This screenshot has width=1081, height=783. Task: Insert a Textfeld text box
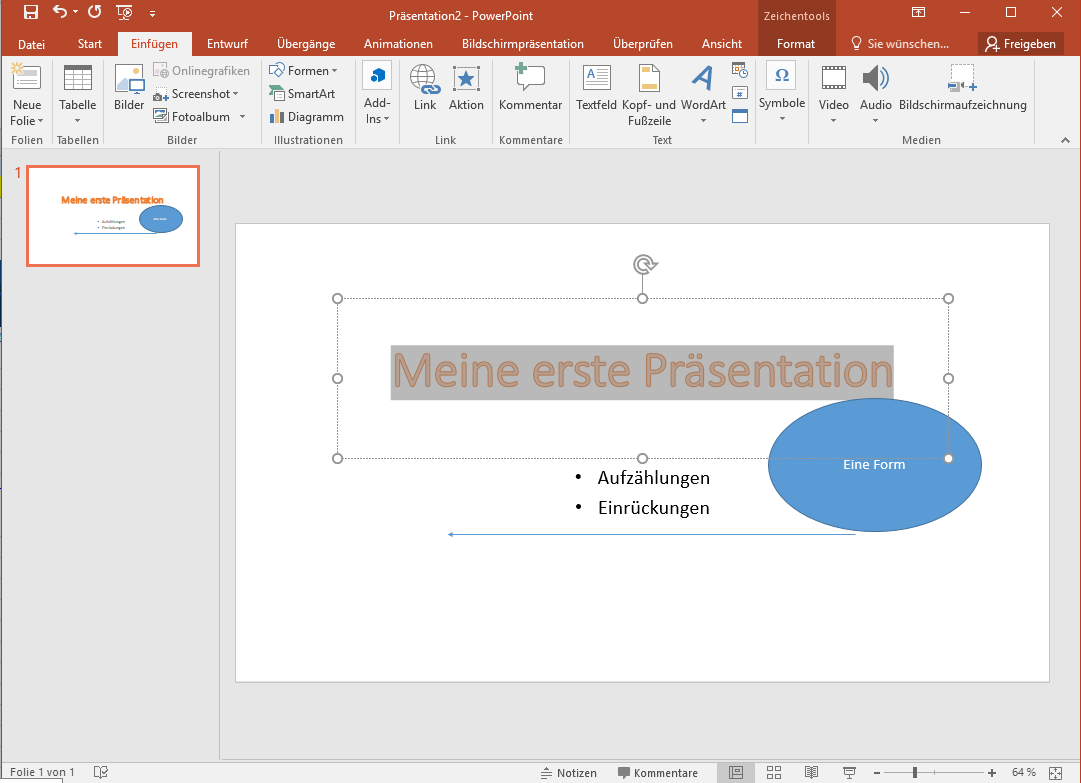[x=596, y=89]
